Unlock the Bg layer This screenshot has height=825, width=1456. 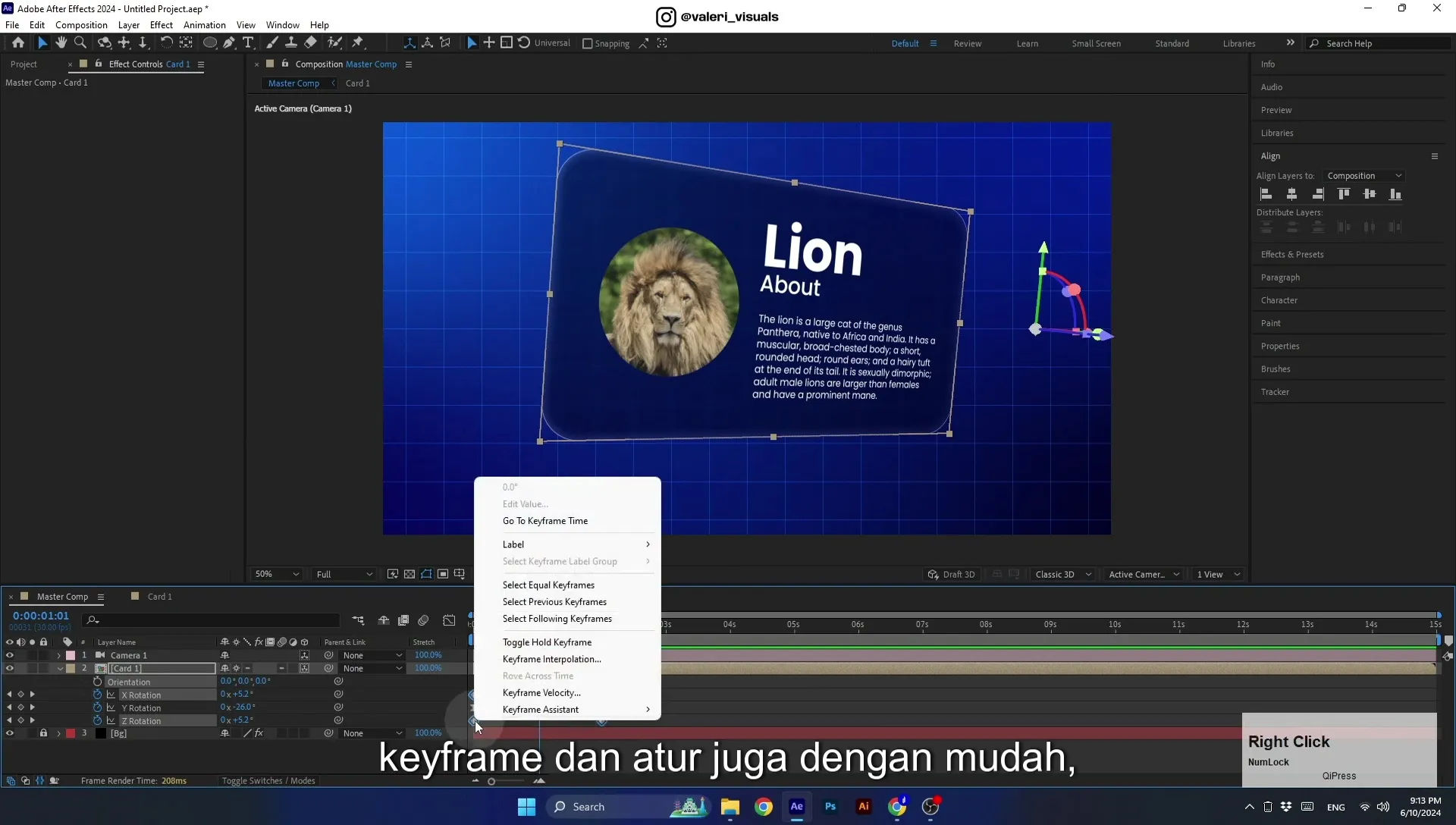[43, 733]
